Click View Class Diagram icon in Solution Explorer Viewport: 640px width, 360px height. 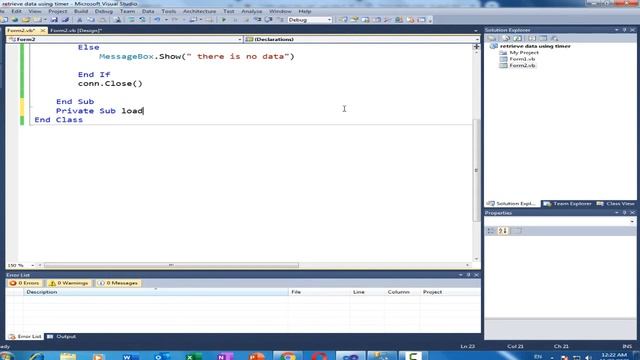click(554, 38)
